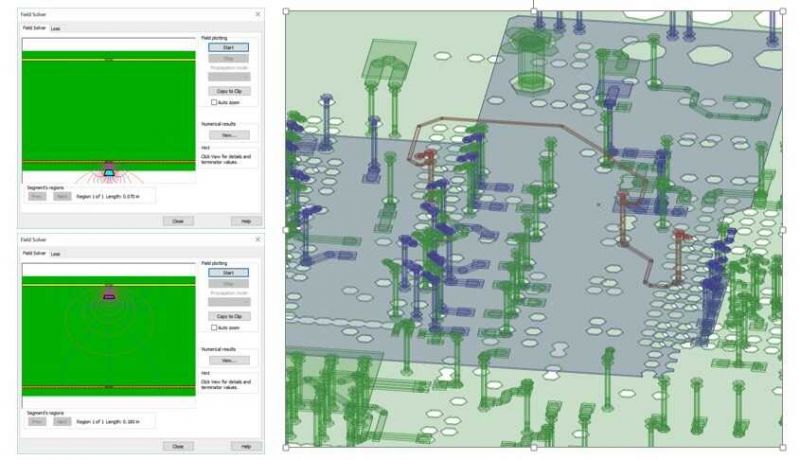Screen dimensions: 800x460
Task: Click Close button in the 0.070 in Field Solver dialog
Action: tap(178, 221)
